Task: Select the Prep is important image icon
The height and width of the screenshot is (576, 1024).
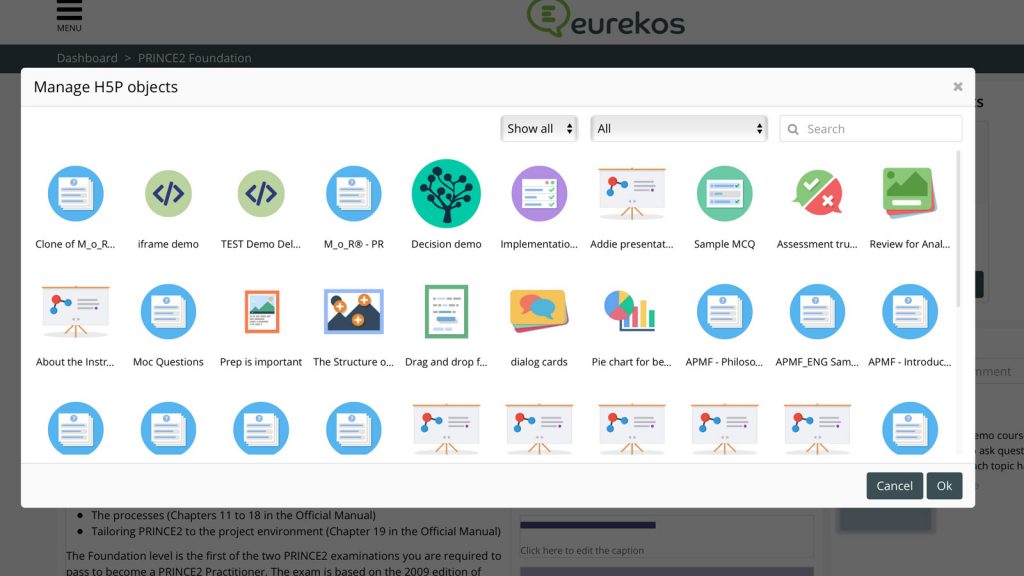Action: (261, 312)
